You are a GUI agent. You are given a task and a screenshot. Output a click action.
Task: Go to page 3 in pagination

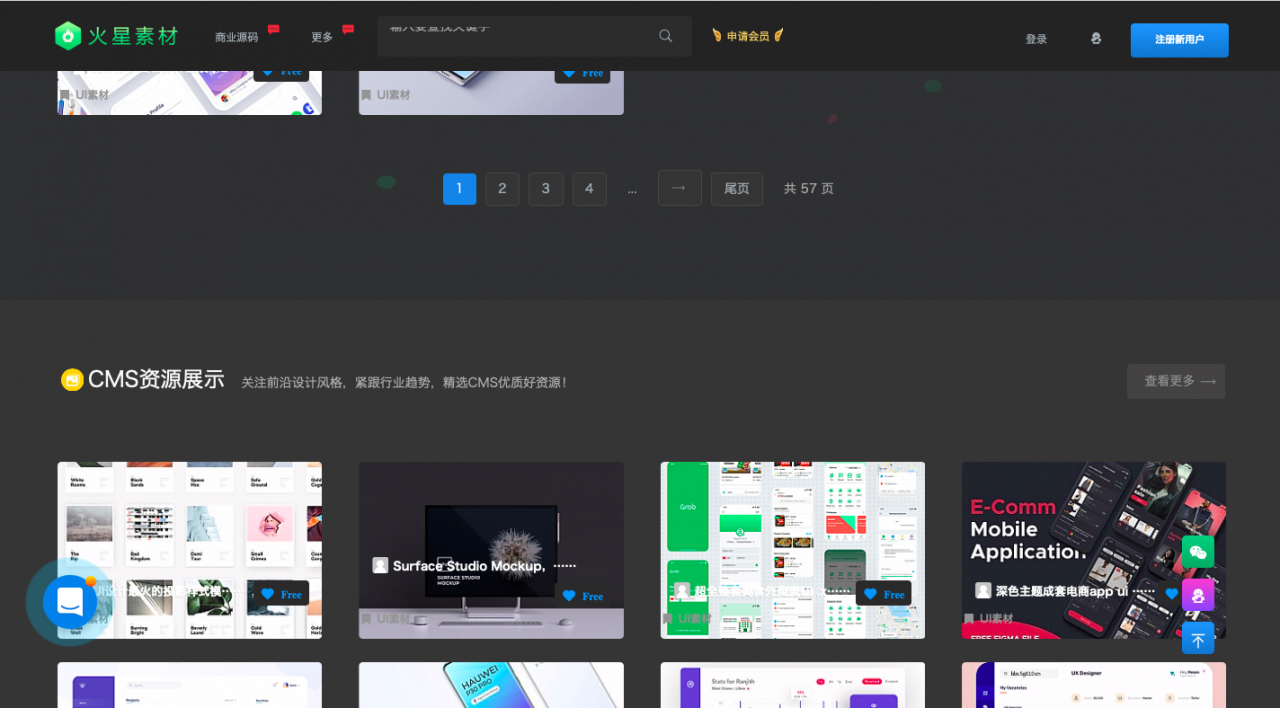(x=545, y=188)
